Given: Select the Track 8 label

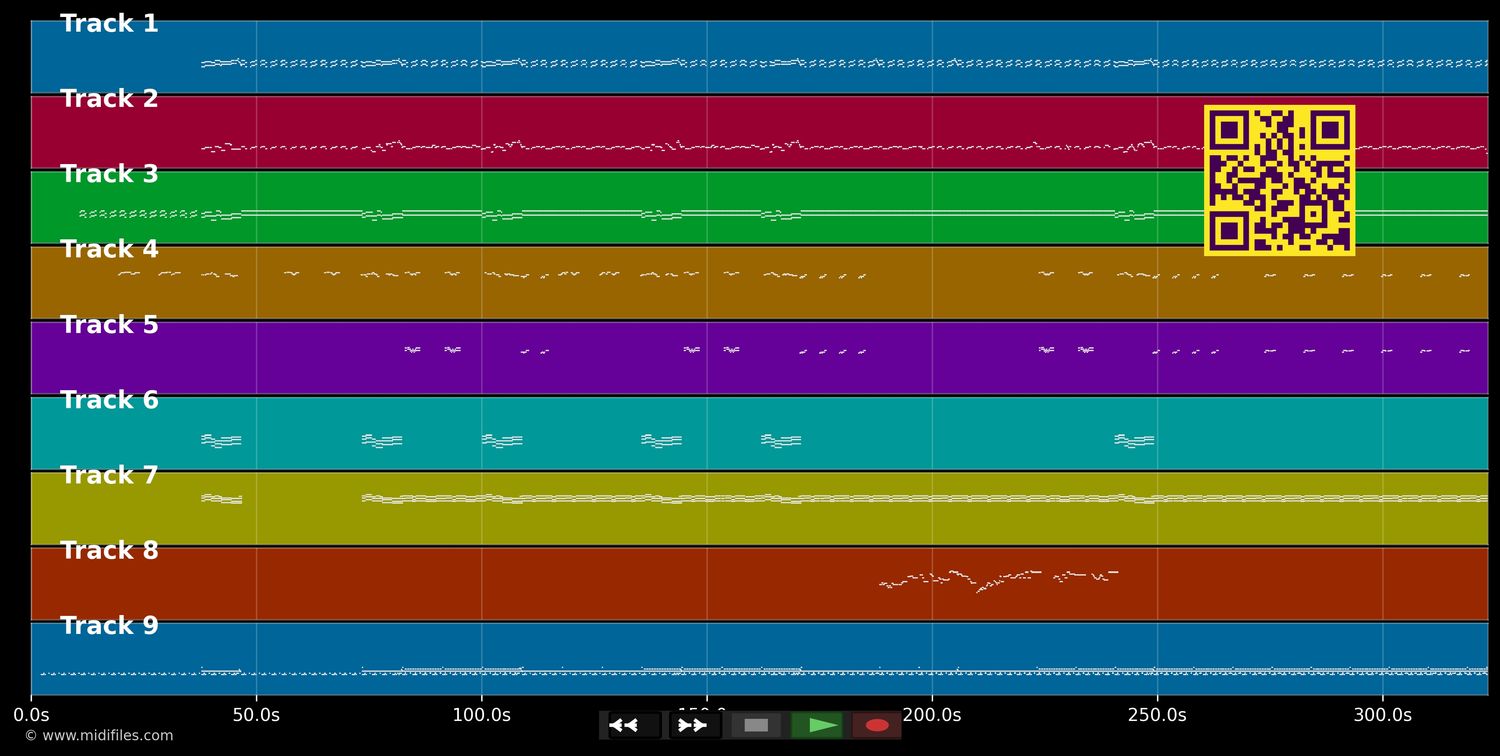Looking at the screenshot, I should [x=109, y=551].
